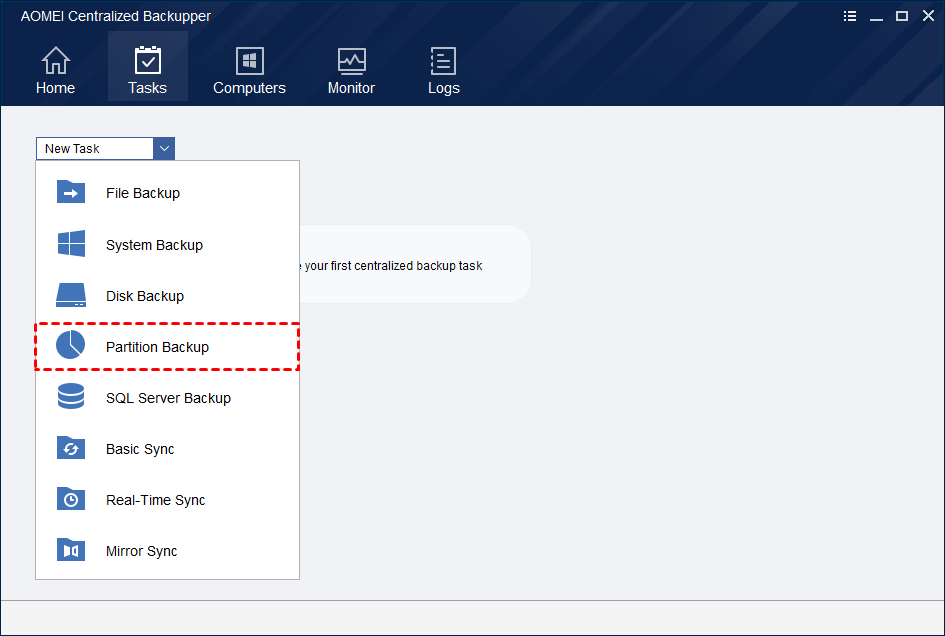Click the AOMEI Centralized Backupper title text
Image resolution: width=945 pixels, height=636 pixels.
116,16
